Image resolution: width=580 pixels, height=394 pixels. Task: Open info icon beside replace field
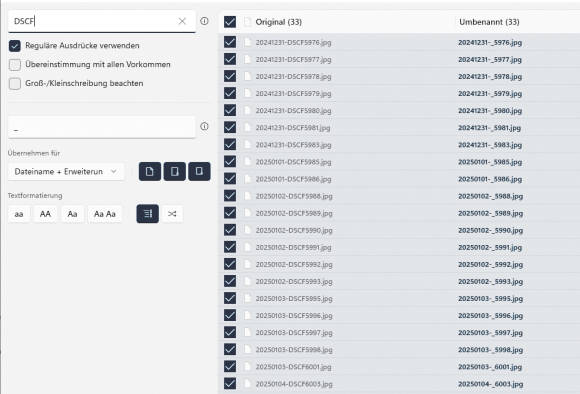point(204,127)
